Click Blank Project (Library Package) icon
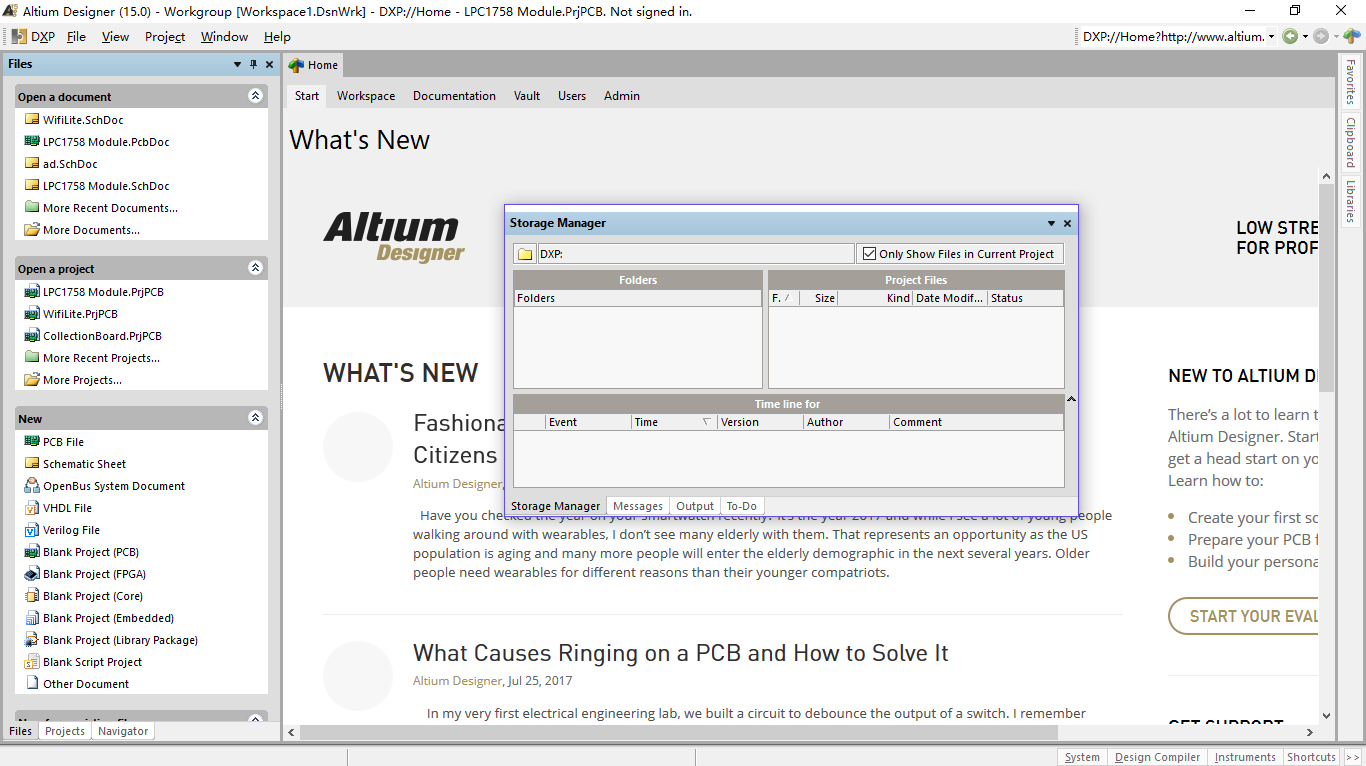The height and width of the screenshot is (766, 1366). click(32, 640)
